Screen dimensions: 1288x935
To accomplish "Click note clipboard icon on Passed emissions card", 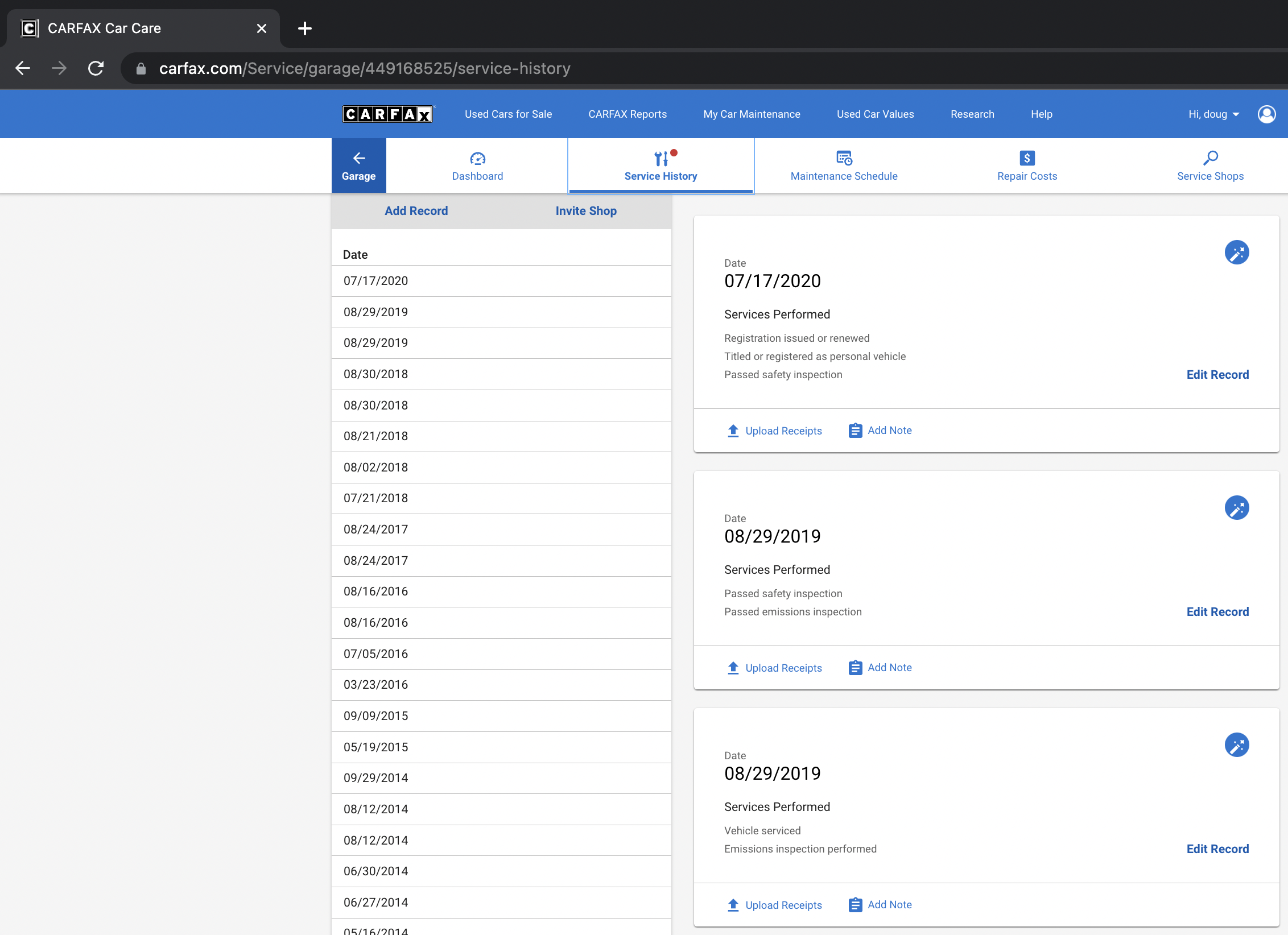I will [855, 668].
